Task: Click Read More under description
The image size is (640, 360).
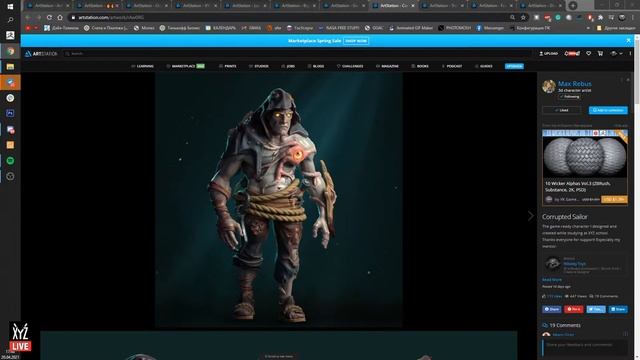Action: [552, 280]
